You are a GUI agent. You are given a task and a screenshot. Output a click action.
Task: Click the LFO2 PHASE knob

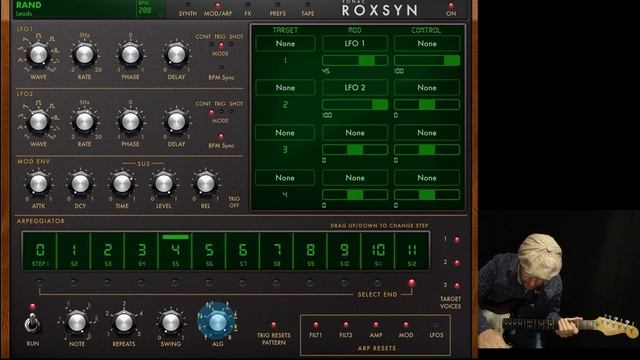tap(131, 122)
